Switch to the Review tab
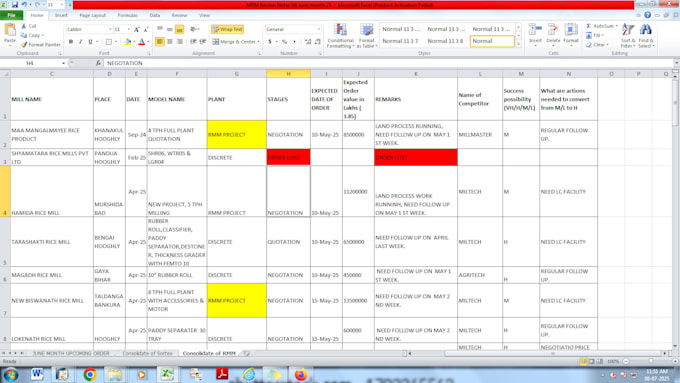The height and width of the screenshot is (383, 680). (x=180, y=15)
